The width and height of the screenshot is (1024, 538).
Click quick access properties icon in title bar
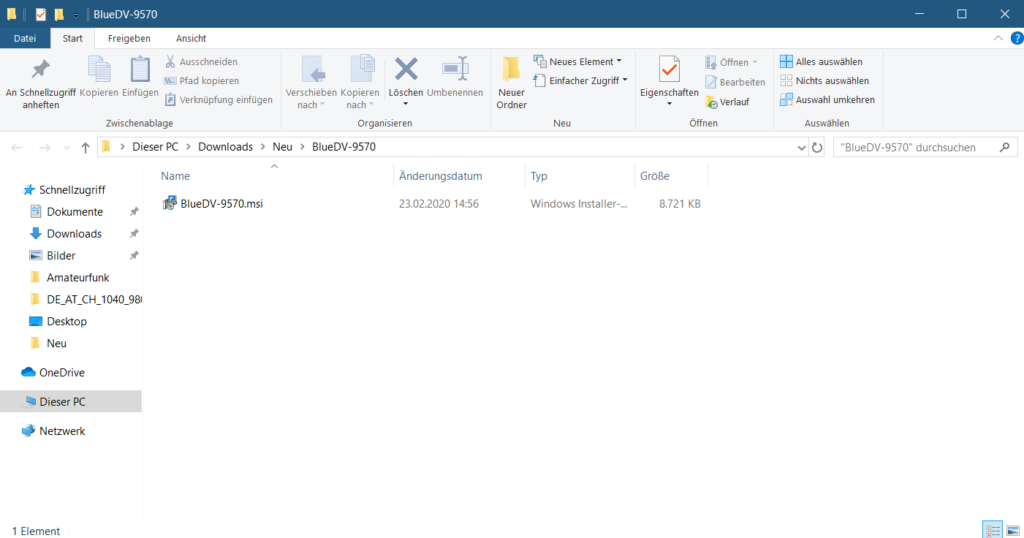(40, 14)
